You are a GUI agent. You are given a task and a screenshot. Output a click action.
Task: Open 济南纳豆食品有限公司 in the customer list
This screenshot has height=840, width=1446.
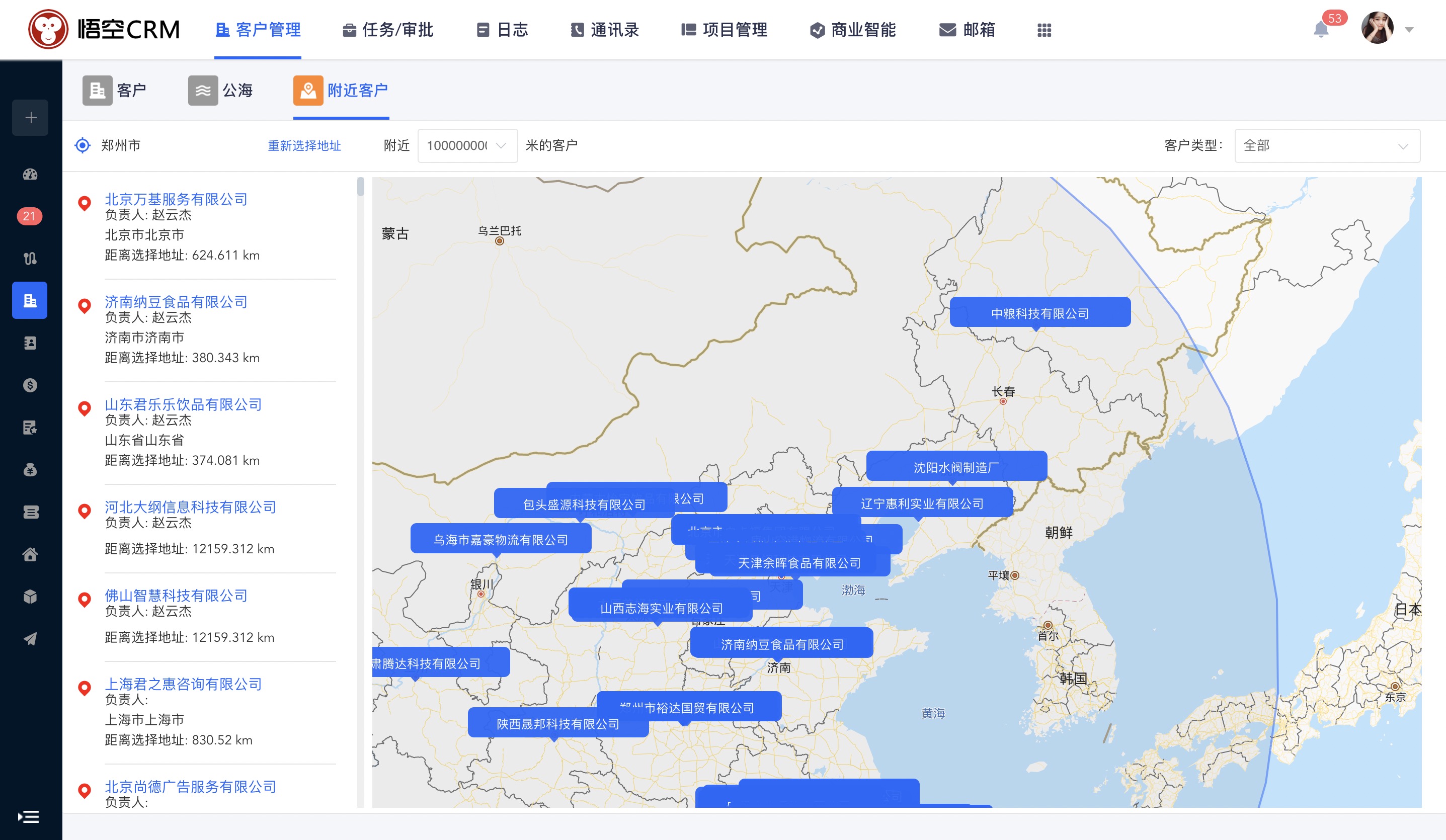[176, 302]
